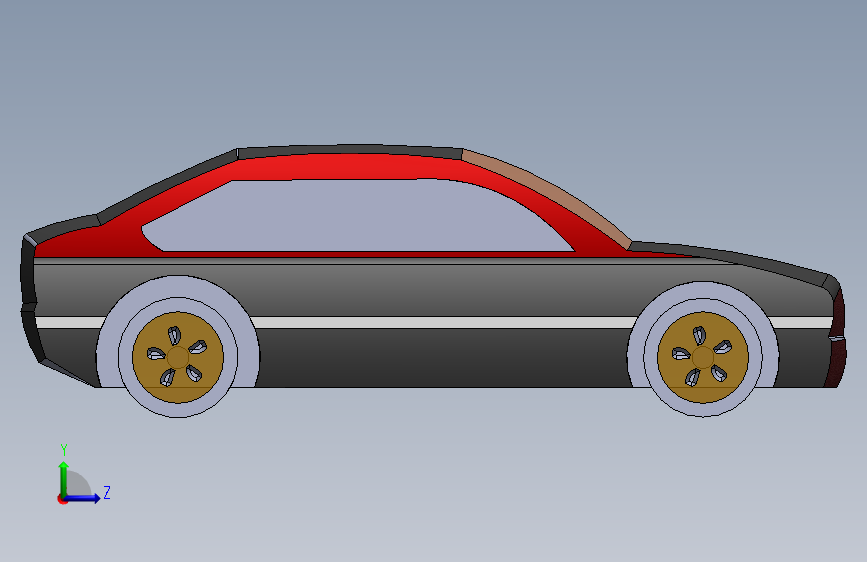Click the blue Z axis arrow of the triad
Viewport: 867px width, 562px height.
coord(83,498)
